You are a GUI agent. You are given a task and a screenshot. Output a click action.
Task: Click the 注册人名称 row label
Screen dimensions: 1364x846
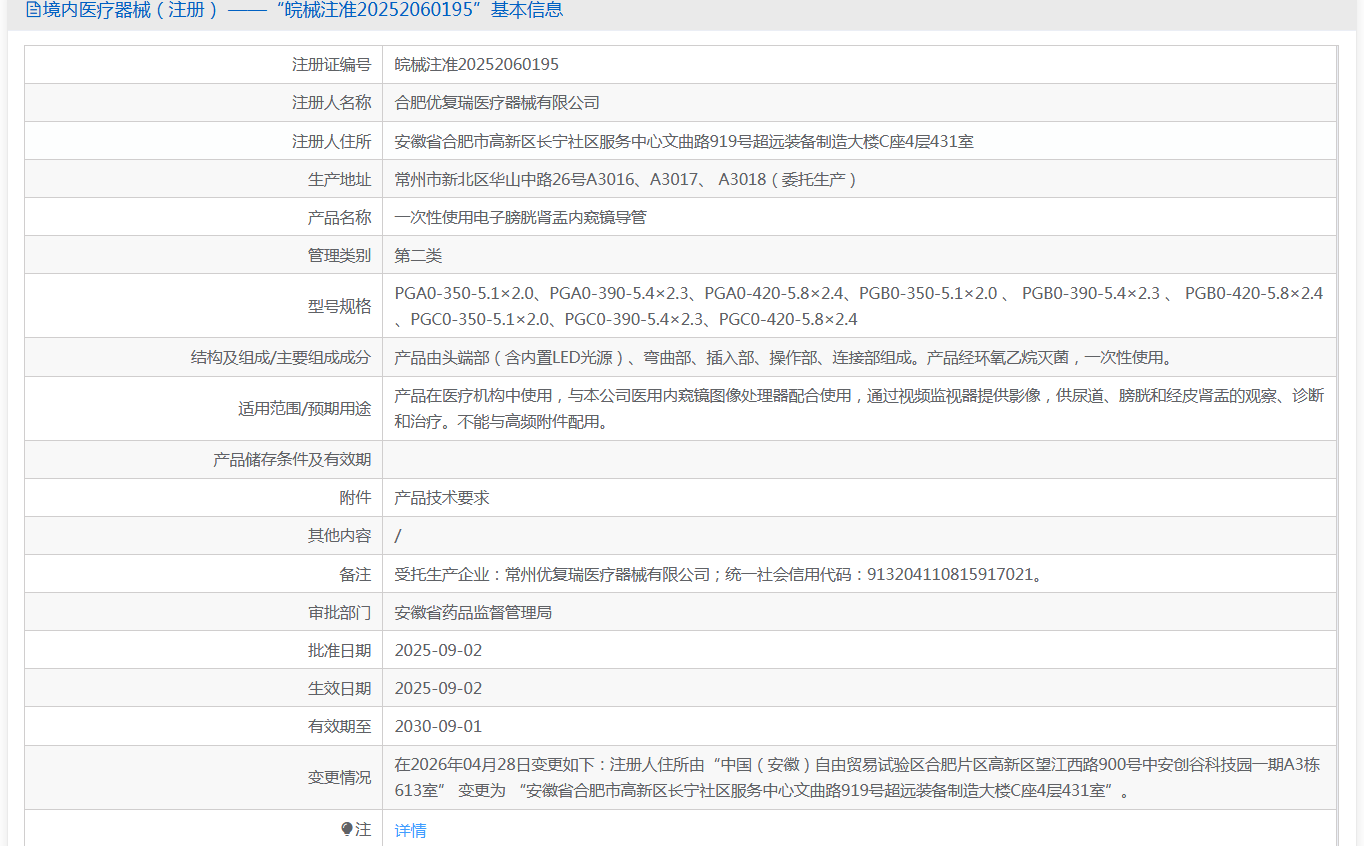[x=331, y=102]
